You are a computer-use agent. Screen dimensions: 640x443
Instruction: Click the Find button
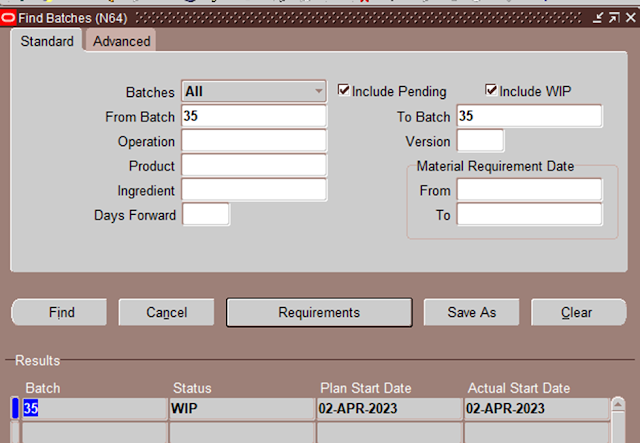(x=60, y=312)
